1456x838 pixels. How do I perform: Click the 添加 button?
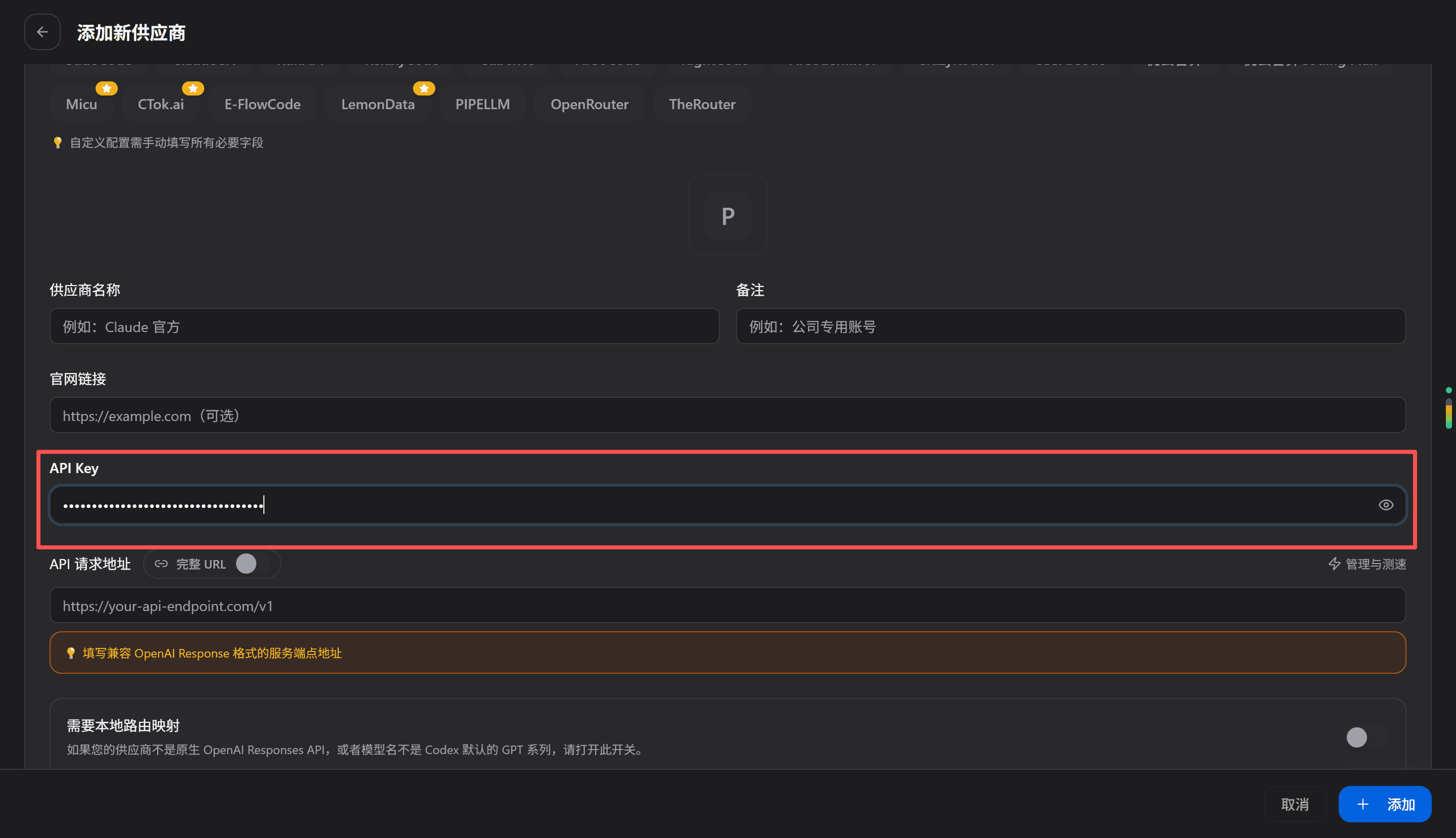1385,804
